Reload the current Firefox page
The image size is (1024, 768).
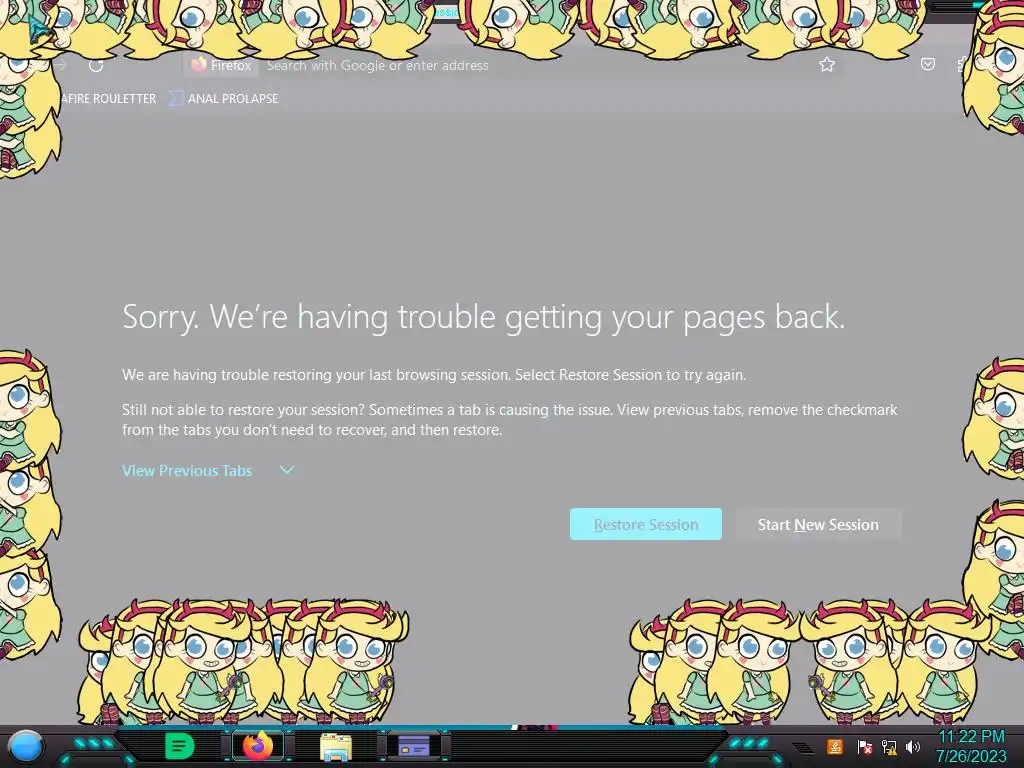(96, 65)
